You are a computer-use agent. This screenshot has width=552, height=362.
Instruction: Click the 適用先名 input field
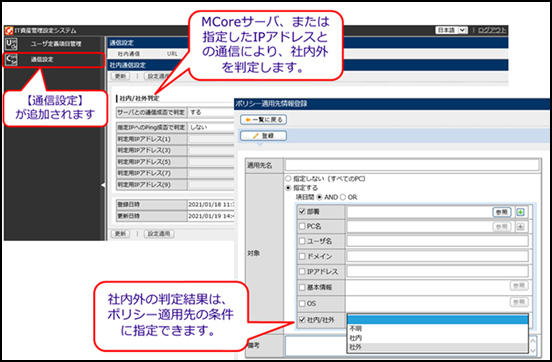[x=412, y=165]
